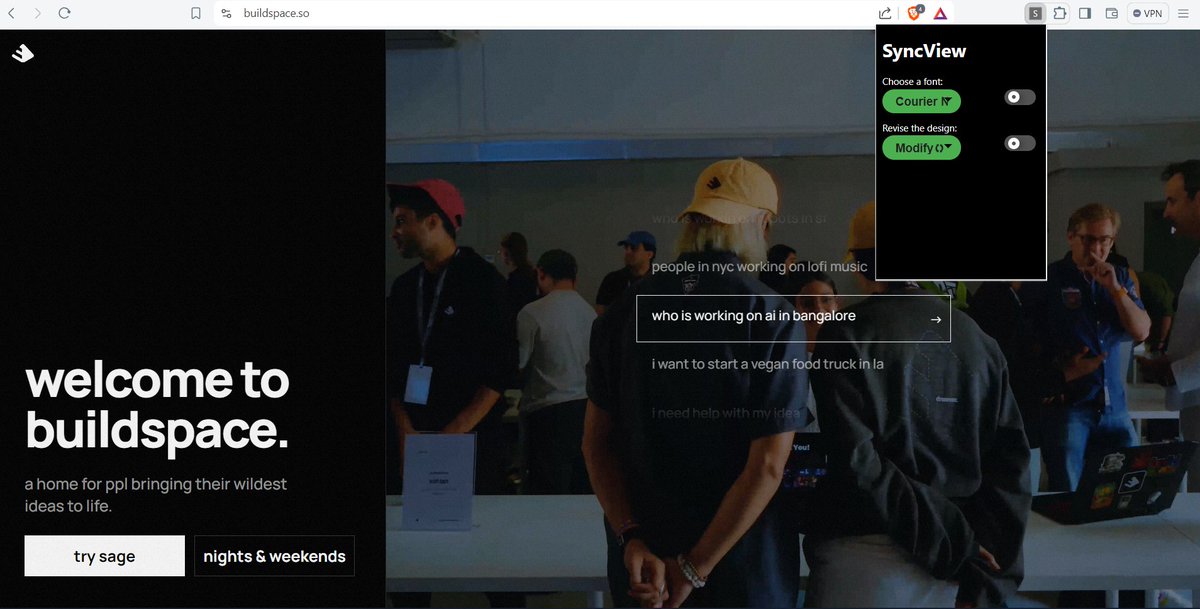1200x609 pixels.
Task: Click the 'Choose a font:' label
Action: click(x=912, y=81)
